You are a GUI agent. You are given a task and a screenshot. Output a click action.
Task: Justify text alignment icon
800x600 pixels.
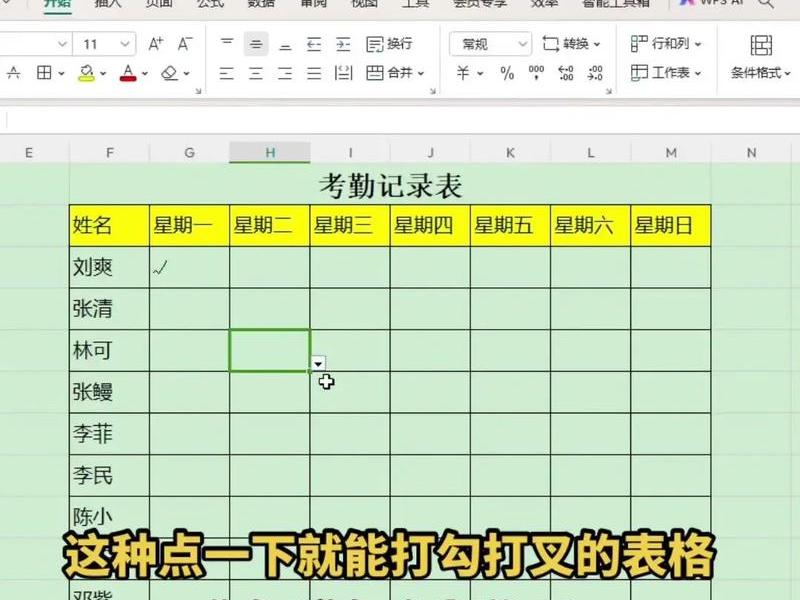(314, 73)
